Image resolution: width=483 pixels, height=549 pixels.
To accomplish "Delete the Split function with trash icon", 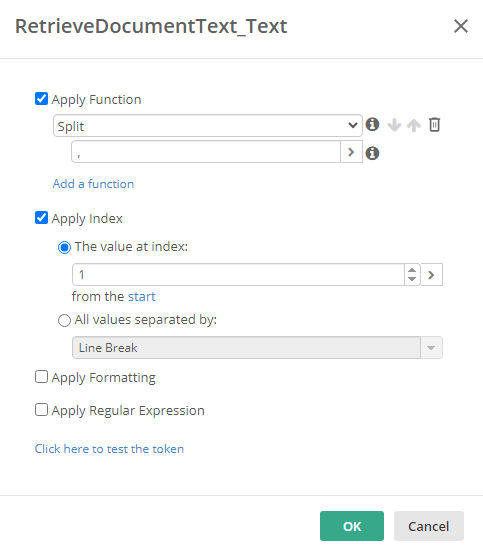I will point(434,125).
